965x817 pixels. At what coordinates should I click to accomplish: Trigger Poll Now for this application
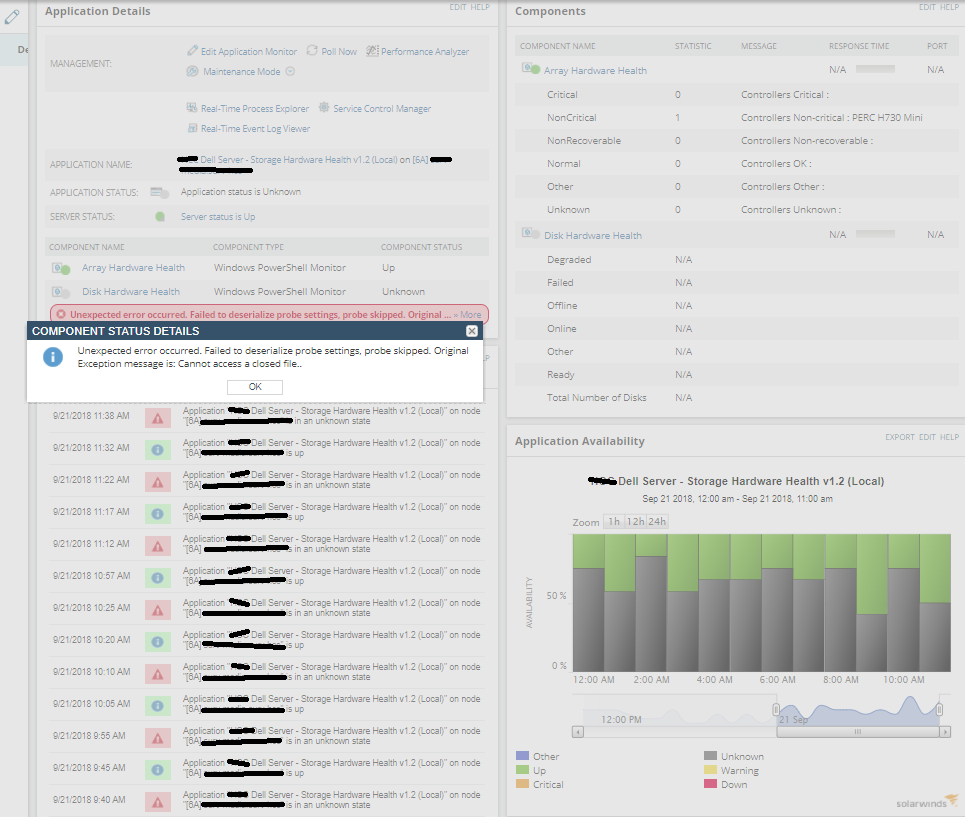click(340, 50)
